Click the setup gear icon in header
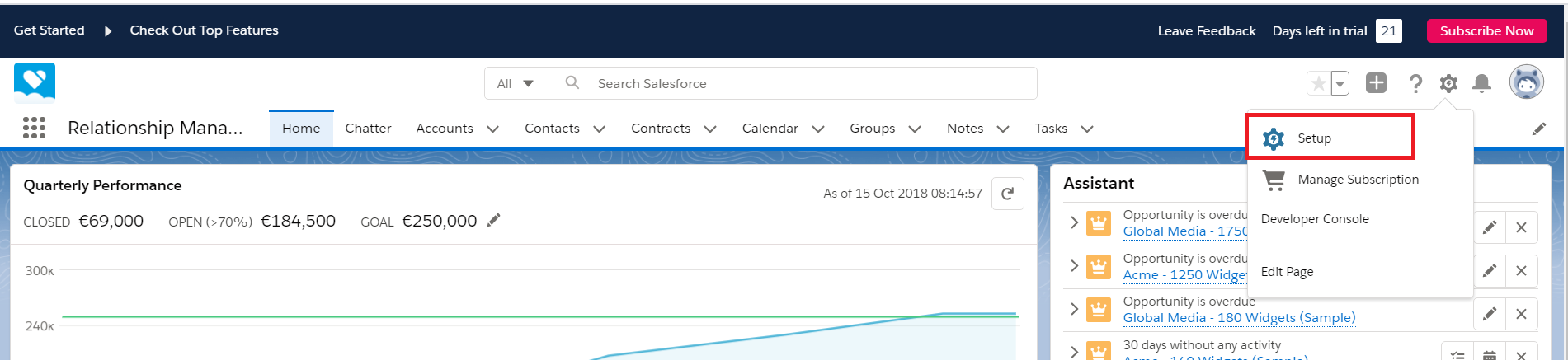 point(1448,83)
